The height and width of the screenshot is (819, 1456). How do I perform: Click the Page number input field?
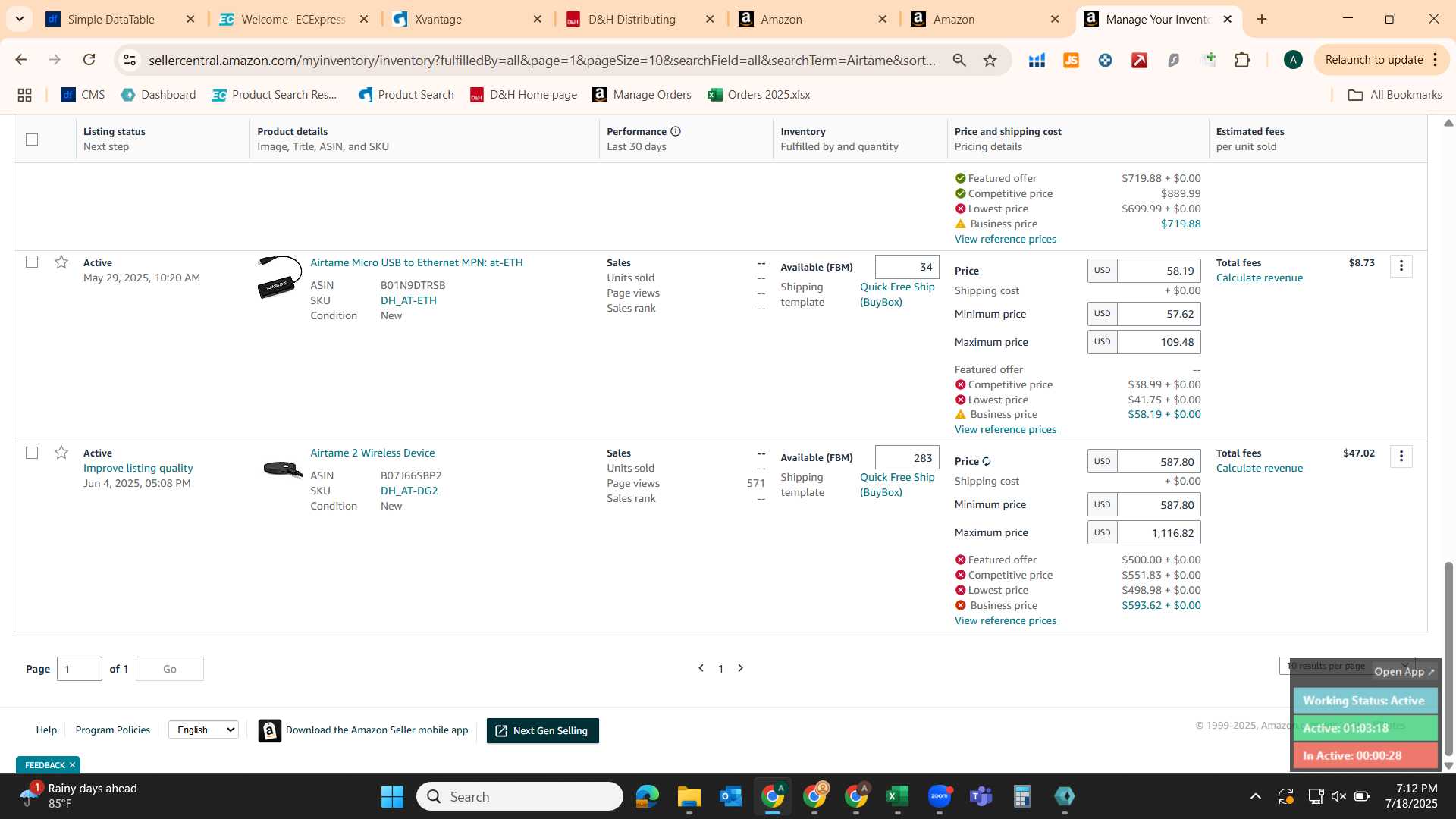(80, 669)
